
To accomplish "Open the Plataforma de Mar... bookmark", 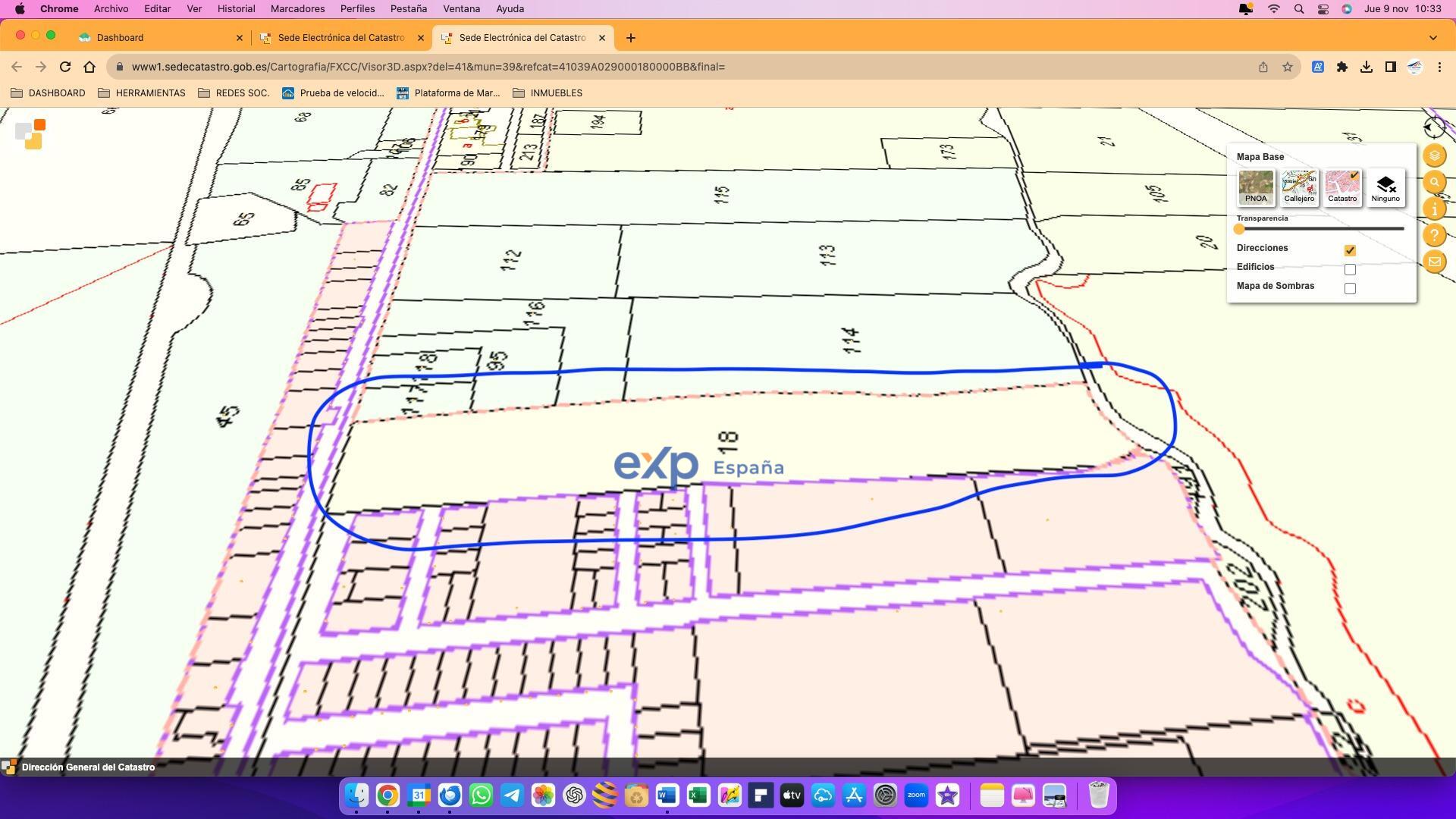I will (448, 93).
